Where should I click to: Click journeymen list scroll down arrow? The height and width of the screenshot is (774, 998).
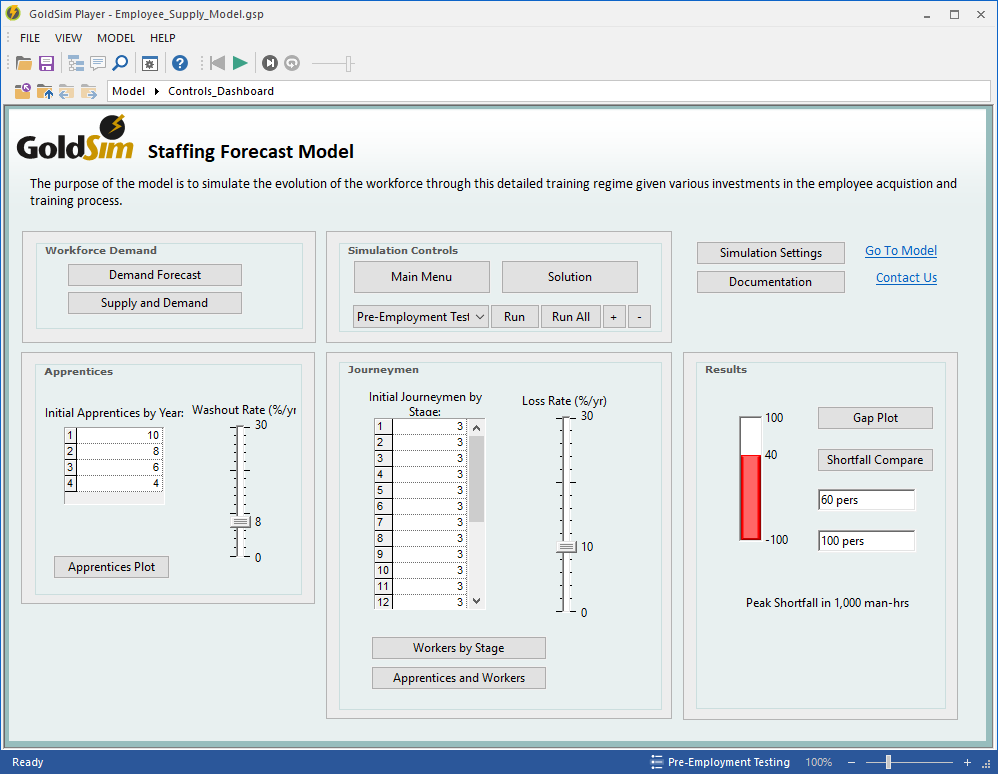pos(477,601)
